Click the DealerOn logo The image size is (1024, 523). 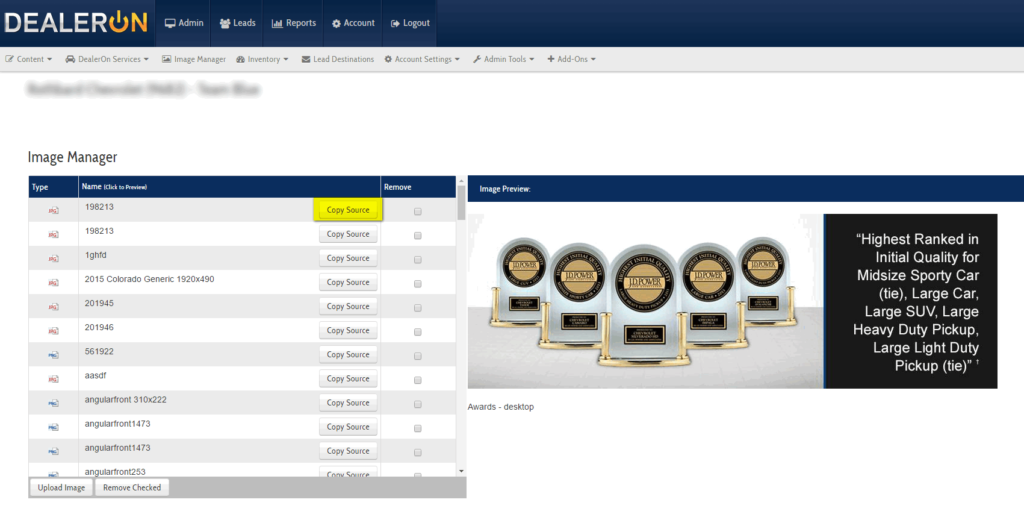[x=76, y=23]
